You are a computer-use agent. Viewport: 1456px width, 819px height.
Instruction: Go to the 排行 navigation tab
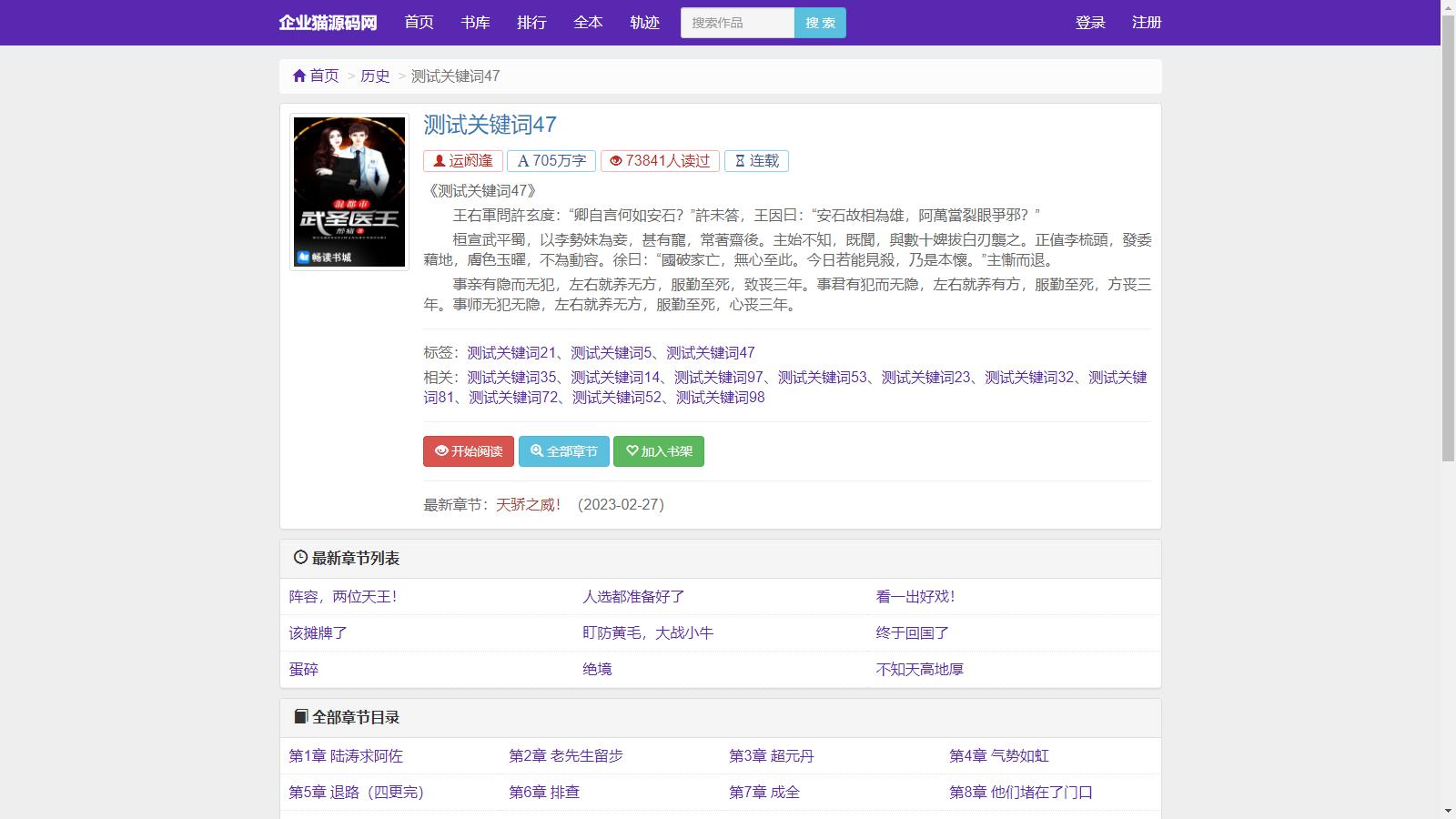tap(531, 23)
